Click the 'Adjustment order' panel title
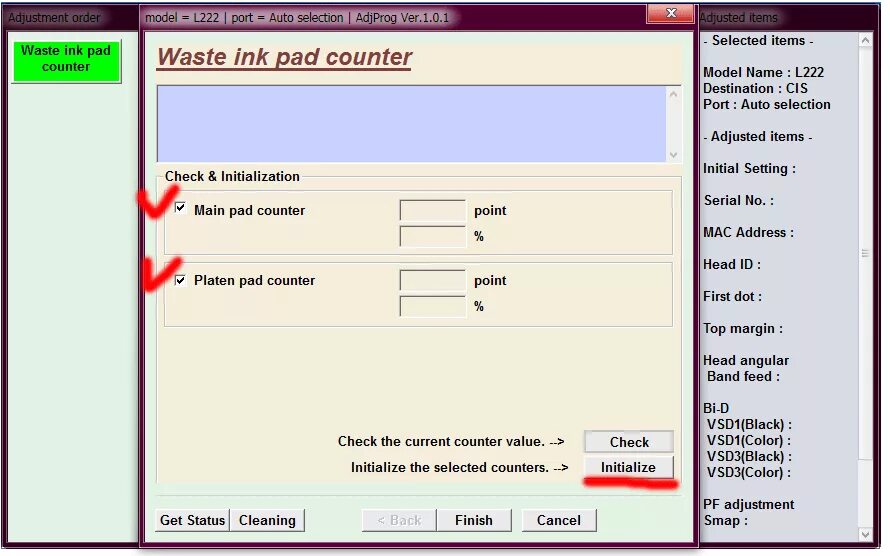The height and width of the screenshot is (556, 890). (x=54, y=18)
